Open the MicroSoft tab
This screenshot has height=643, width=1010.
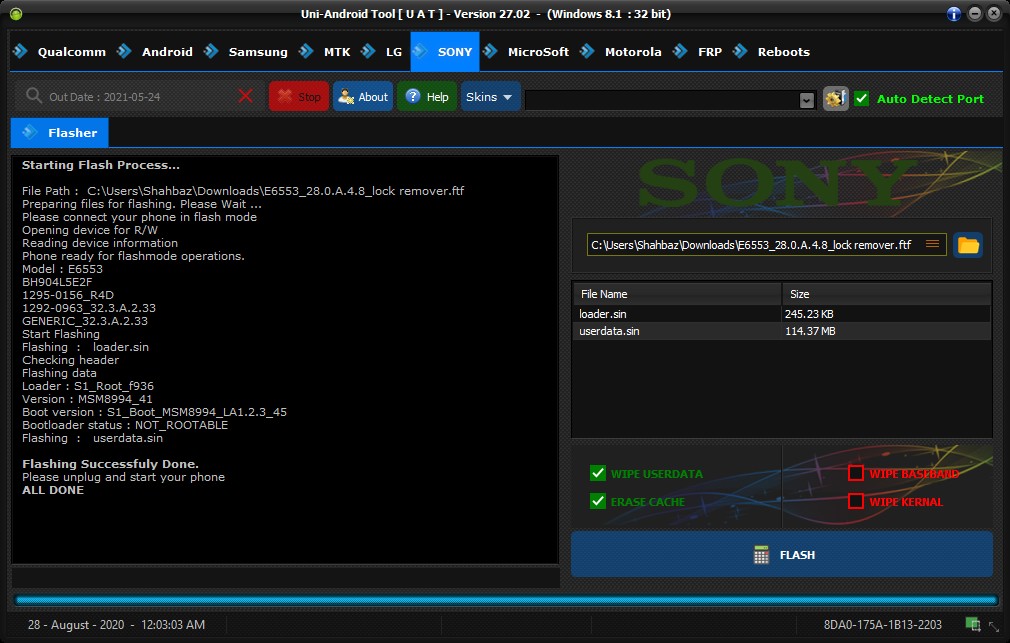pyautogui.click(x=526, y=52)
